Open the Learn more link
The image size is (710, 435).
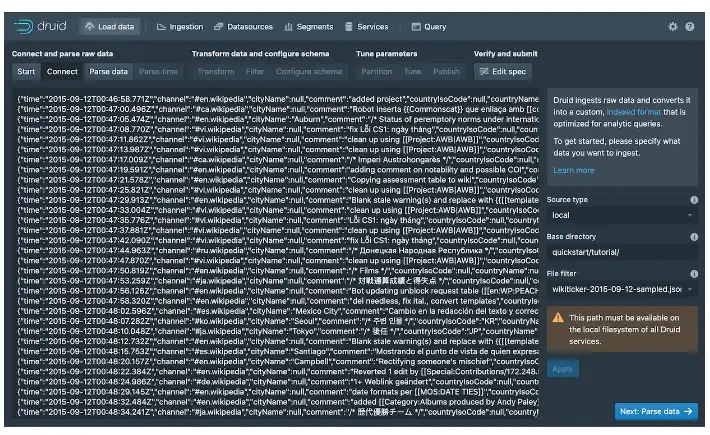(x=573, y=170)
